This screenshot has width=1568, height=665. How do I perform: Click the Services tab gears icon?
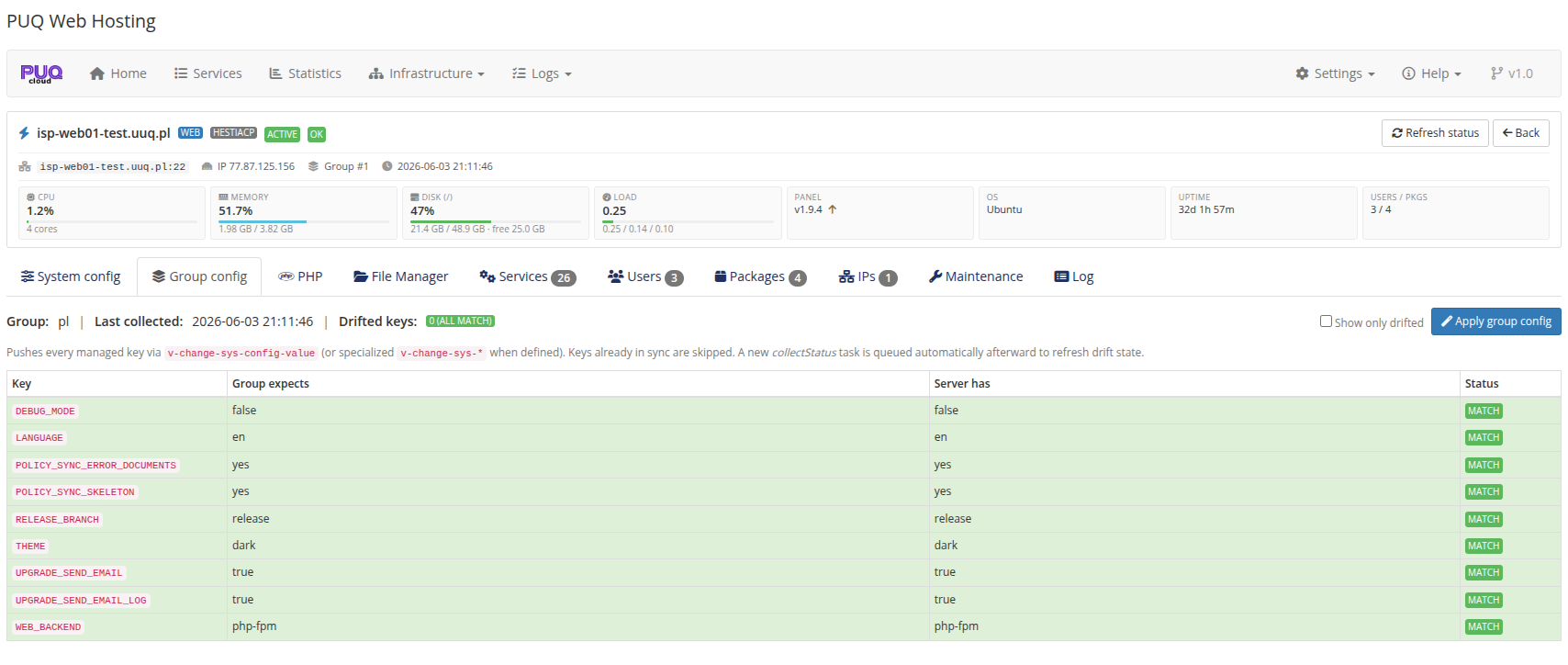pos(487,276)
